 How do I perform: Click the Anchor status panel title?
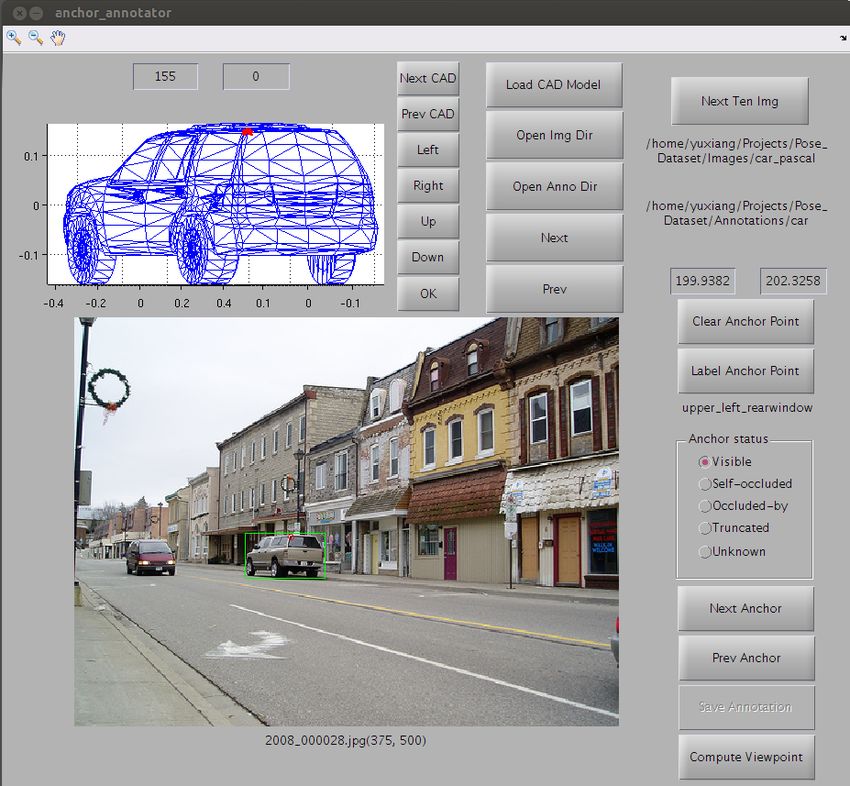click(728, 439)
